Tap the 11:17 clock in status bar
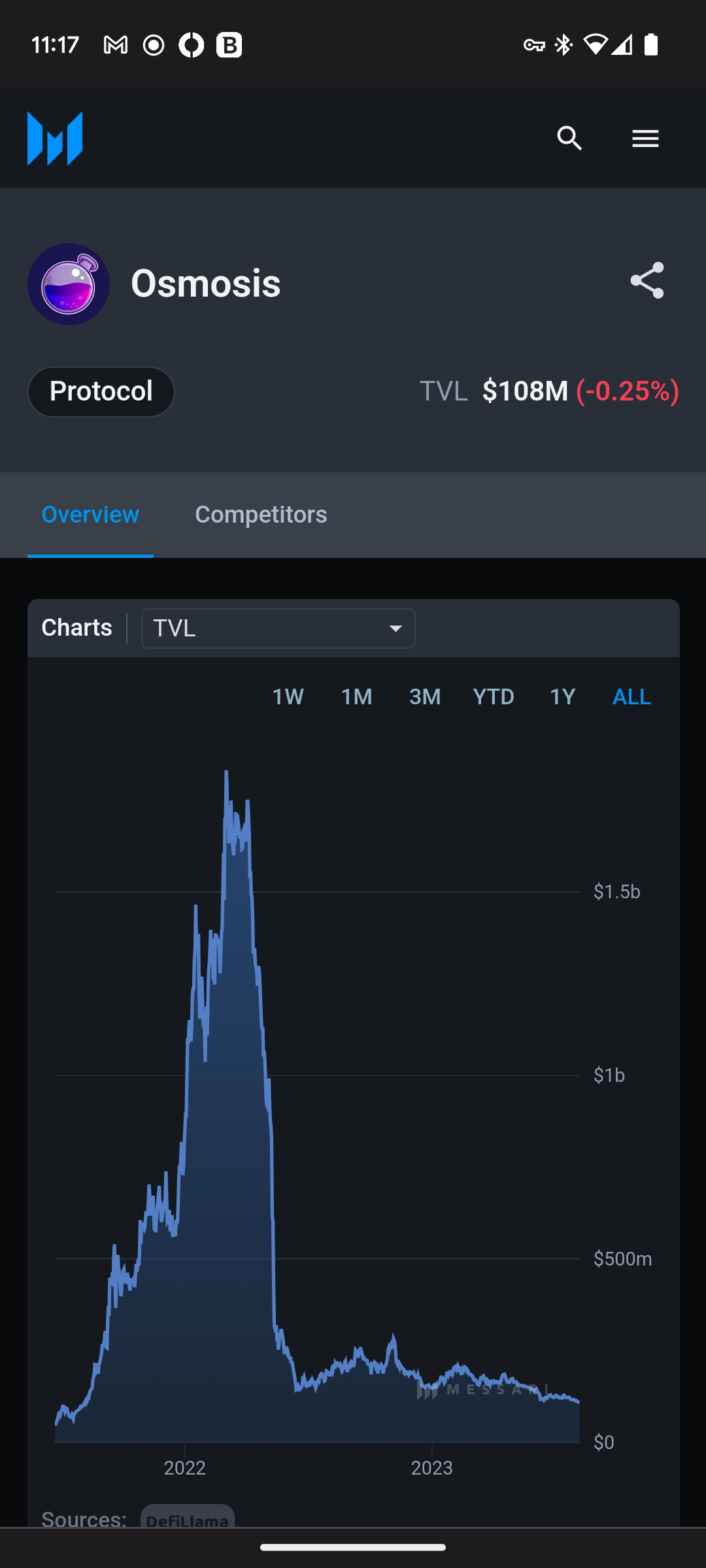Image resolution: width=706 pixels, height=1568 pixels. (56, 45)
